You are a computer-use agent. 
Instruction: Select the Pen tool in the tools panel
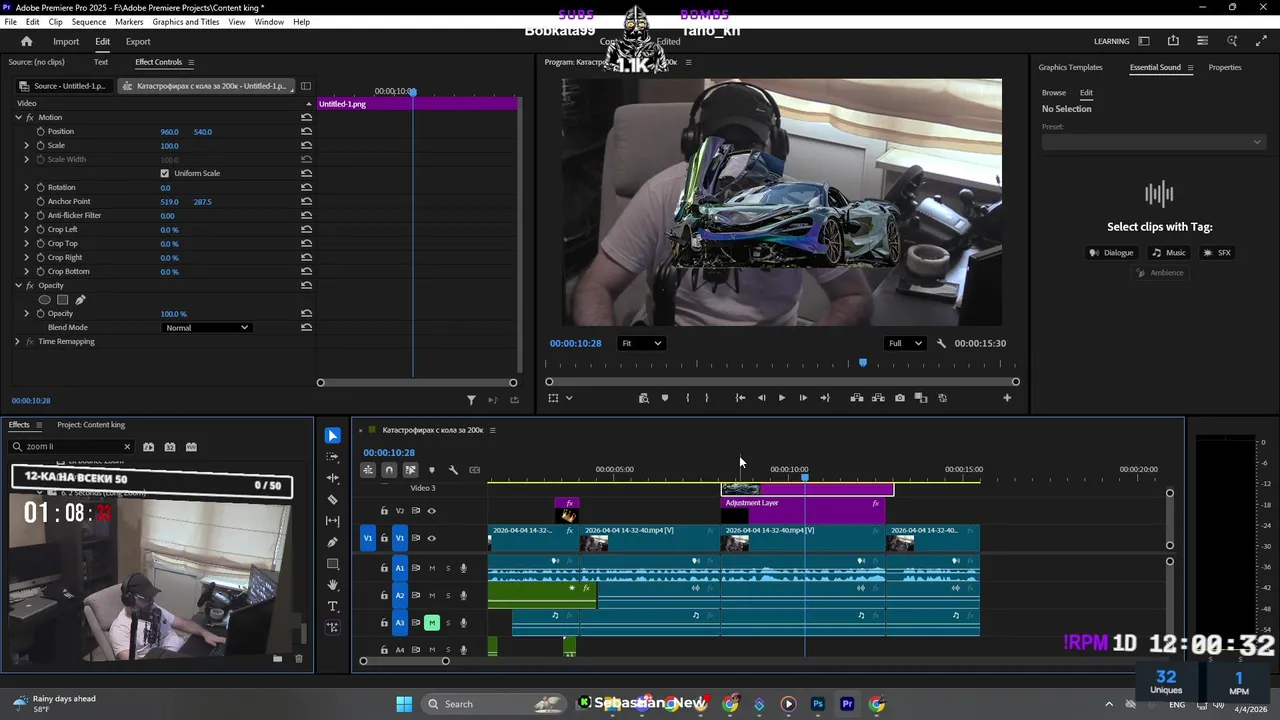point(333,542)
